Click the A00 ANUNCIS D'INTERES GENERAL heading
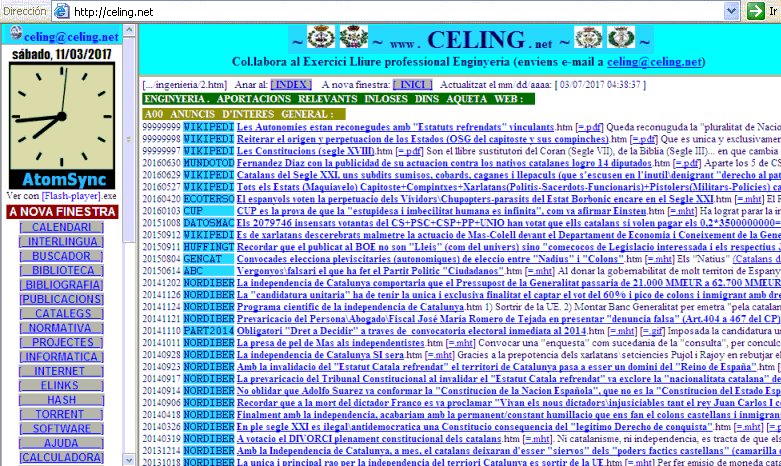This screenshot has height=466, width=781. tap(244, 114)
